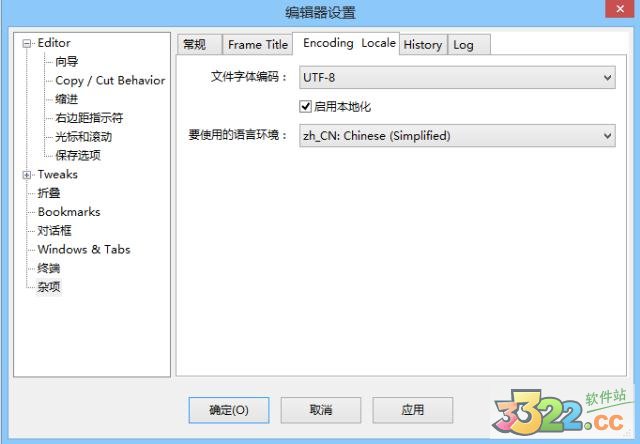The image size is (640, 444).
Task: Select the 向导 tree item
Action: click(x=67, y=62)
